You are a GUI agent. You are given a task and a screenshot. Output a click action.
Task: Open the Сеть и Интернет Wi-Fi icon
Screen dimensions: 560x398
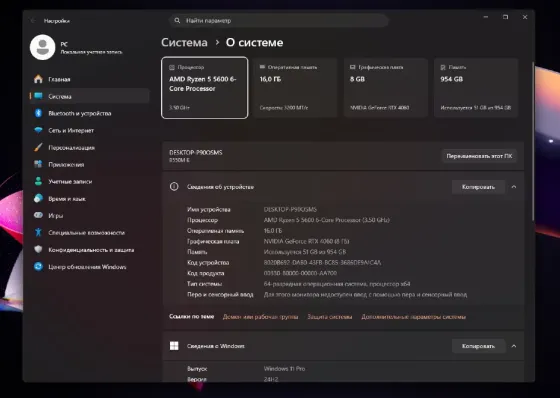point(38,130)
